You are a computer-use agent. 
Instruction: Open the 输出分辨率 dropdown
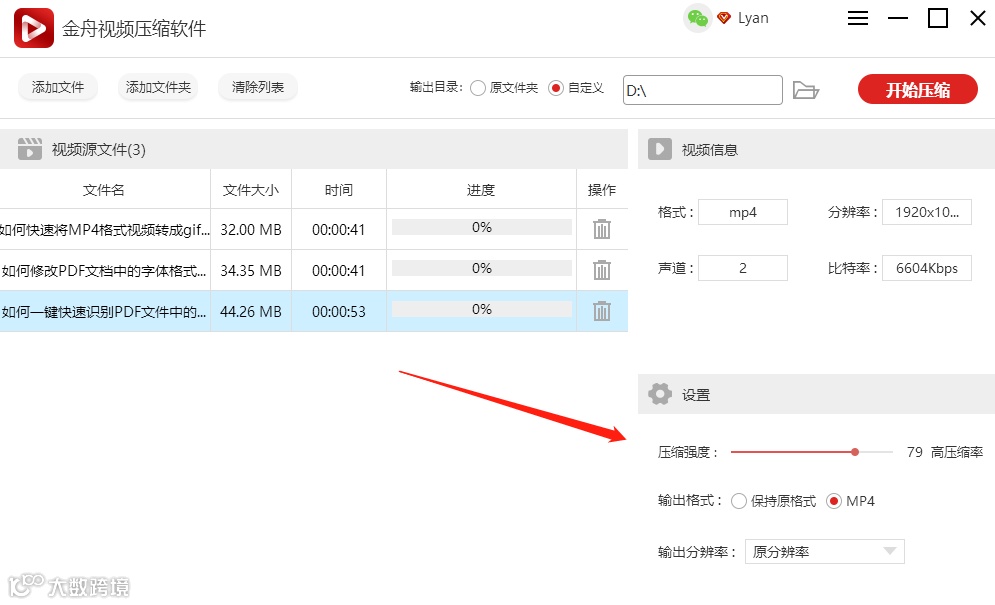[x=825, y=552]
